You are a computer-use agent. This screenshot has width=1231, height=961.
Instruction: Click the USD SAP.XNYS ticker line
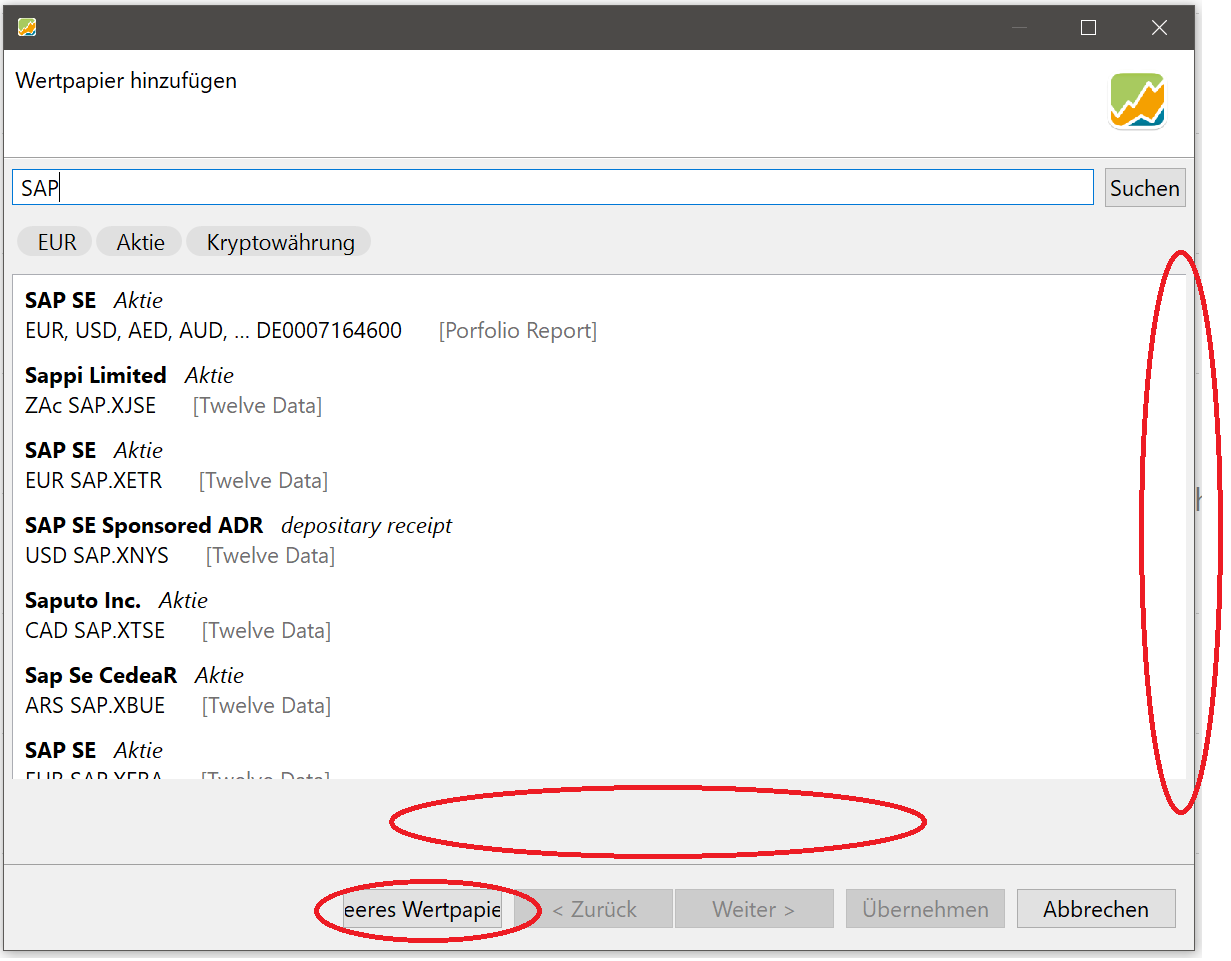tap(97, 556)
